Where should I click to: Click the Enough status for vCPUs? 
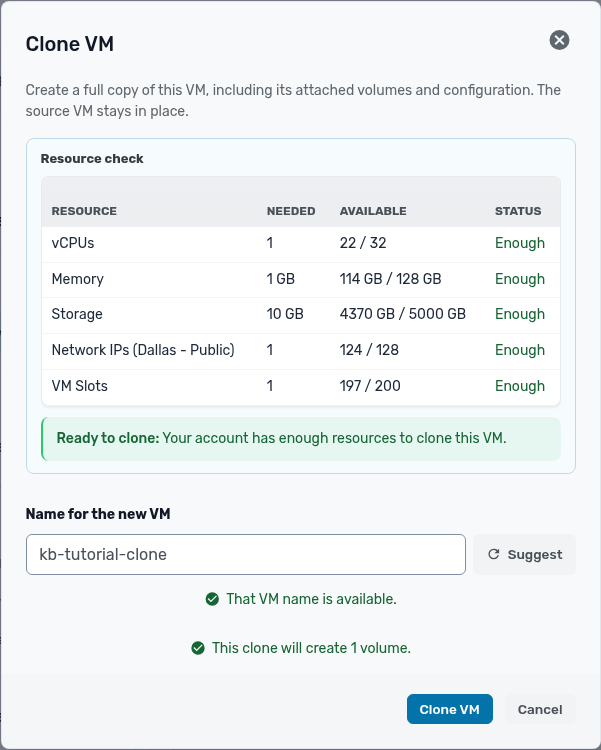(x=520, y=243)
